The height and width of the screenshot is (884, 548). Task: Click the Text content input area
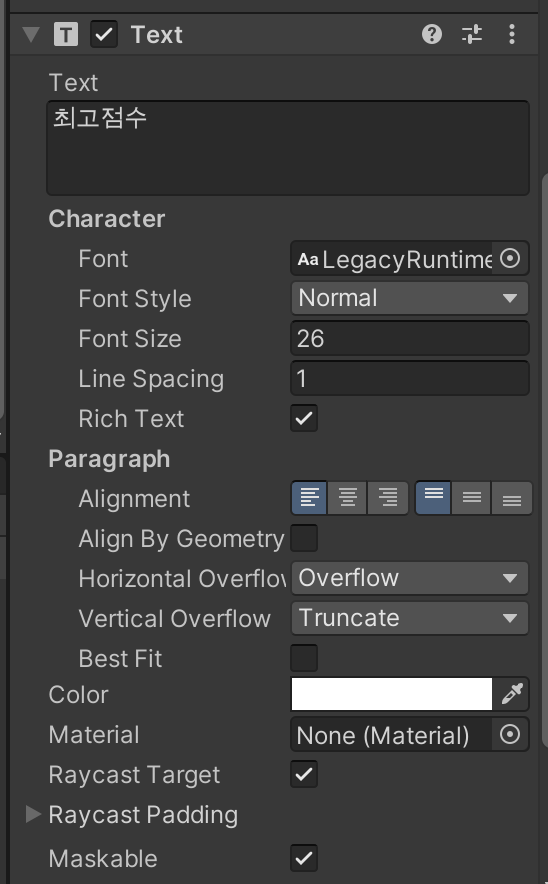coord(288,148)
